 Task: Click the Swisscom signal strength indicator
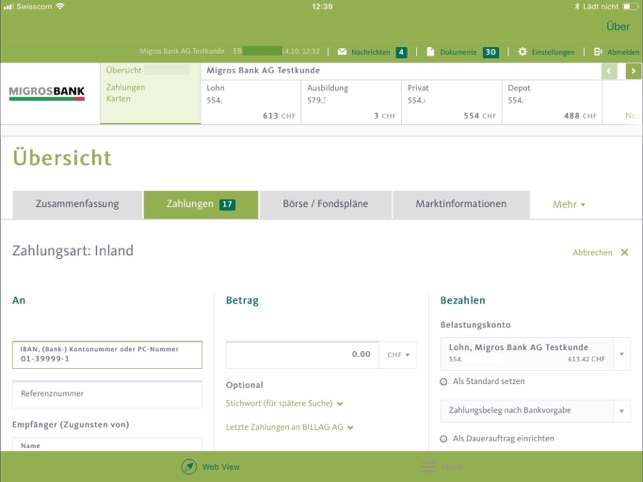[x=8, y=7]
